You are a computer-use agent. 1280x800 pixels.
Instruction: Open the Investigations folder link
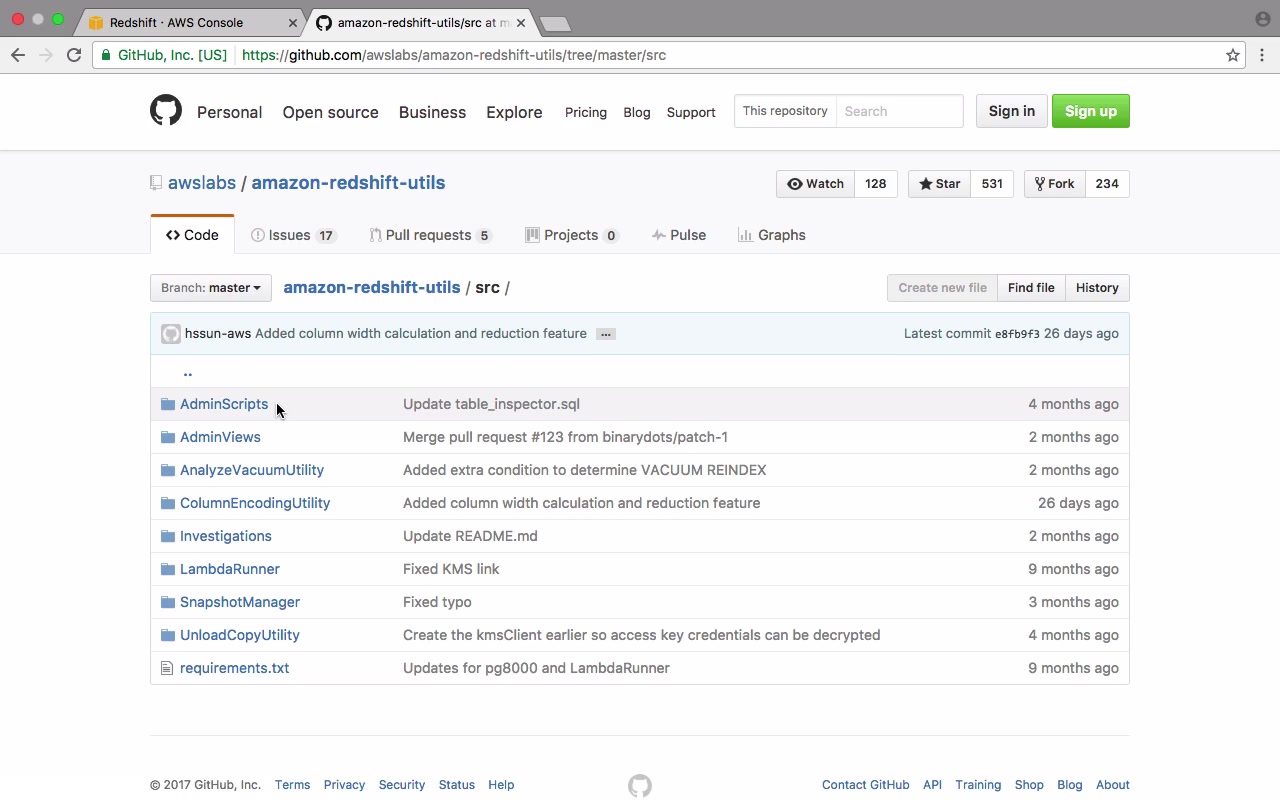pyautogui.click(x=226, y=536)
